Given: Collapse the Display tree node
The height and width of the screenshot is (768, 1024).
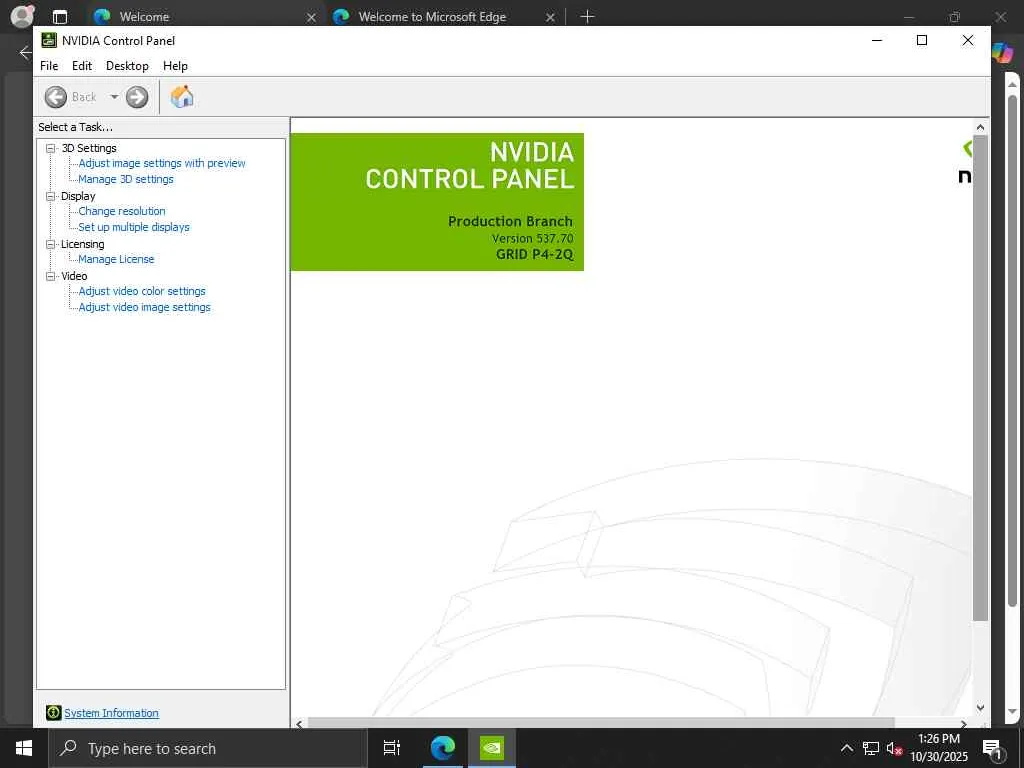Looking at the screenshot, I should point(50,196).
